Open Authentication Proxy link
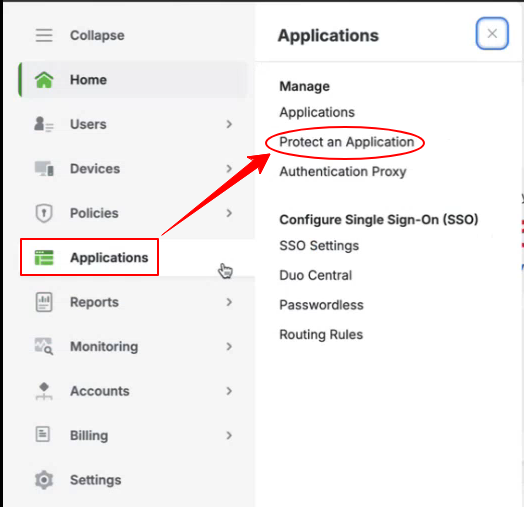 coord(343,171)
